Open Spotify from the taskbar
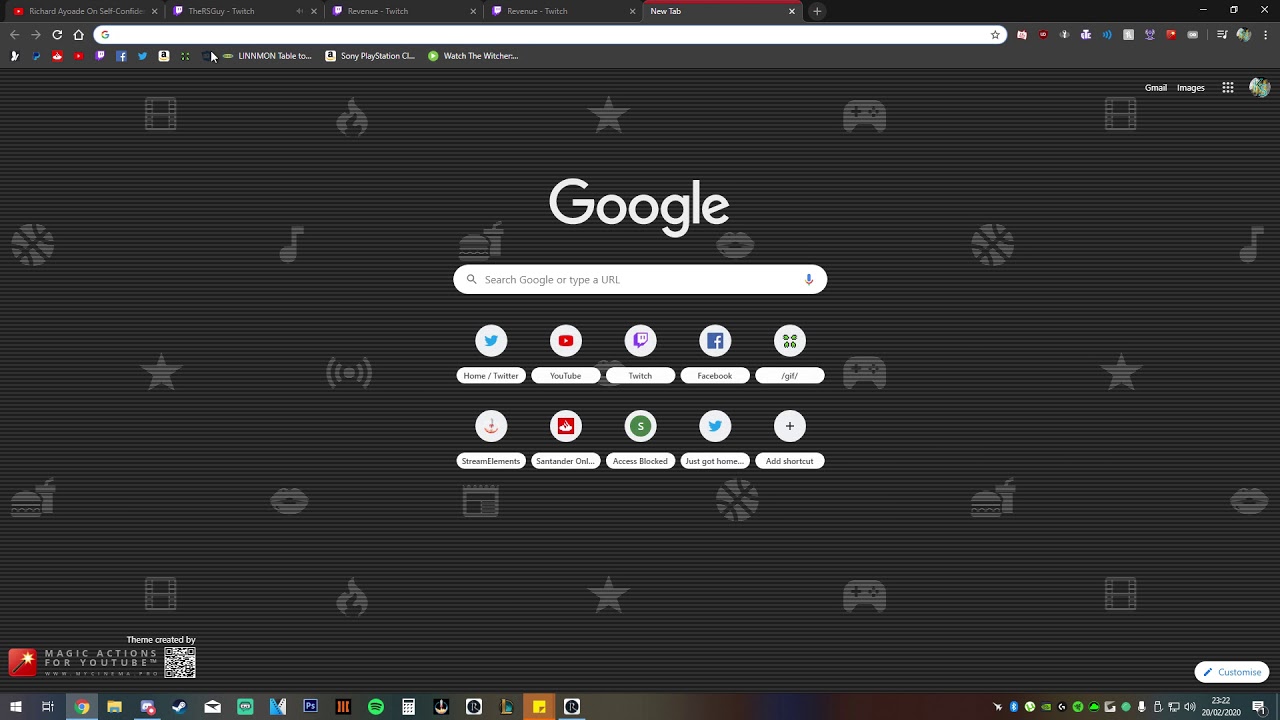This screenshot has height=720, width=1280. [376, 707]
